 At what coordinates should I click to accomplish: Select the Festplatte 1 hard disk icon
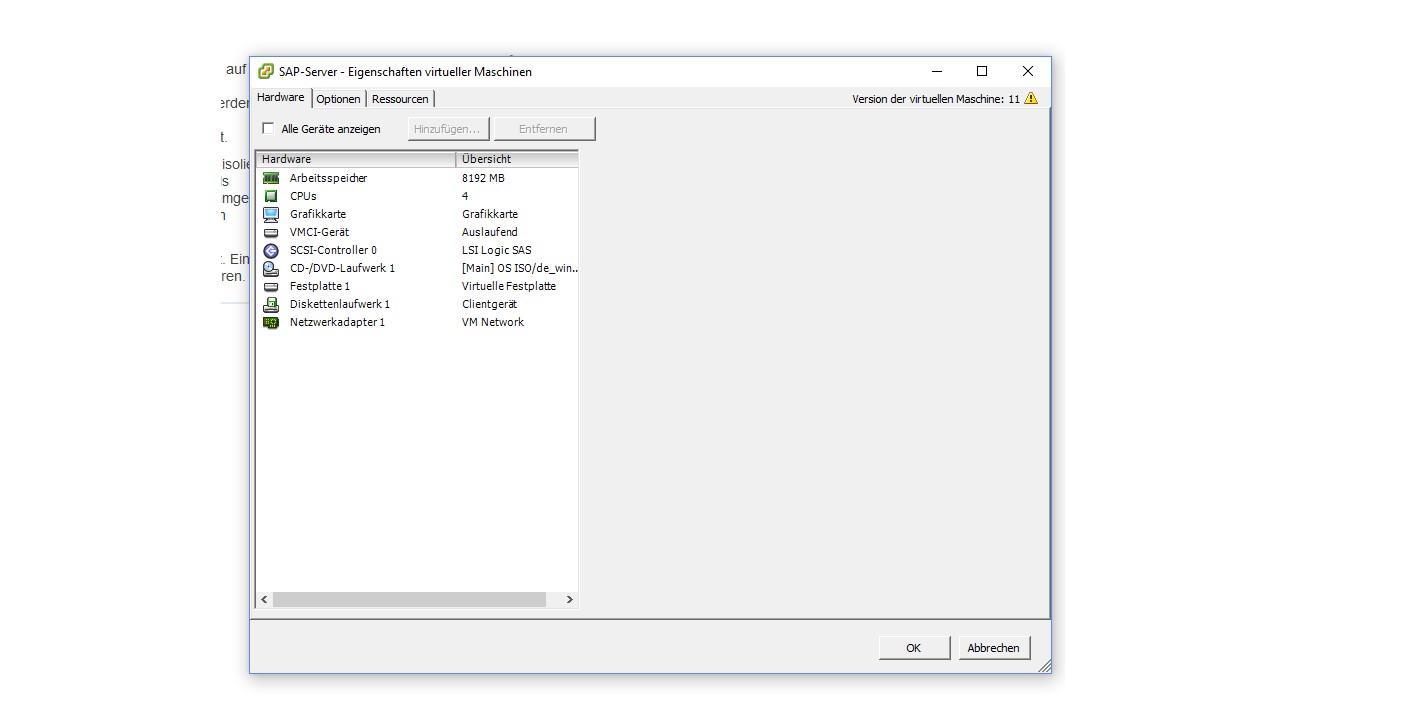click(271, 286)
